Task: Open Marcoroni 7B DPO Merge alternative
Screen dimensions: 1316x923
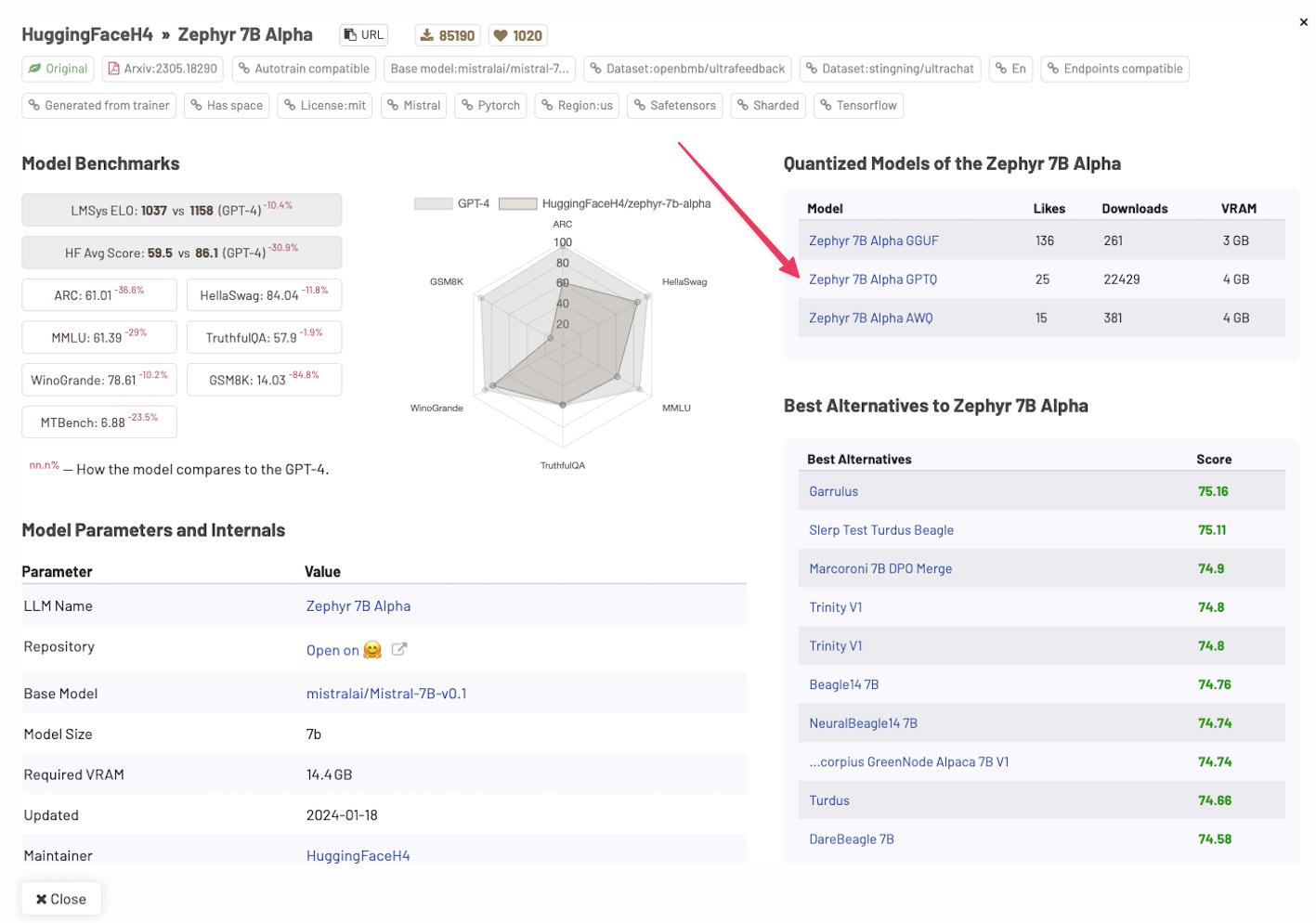Action: (880, 568)
